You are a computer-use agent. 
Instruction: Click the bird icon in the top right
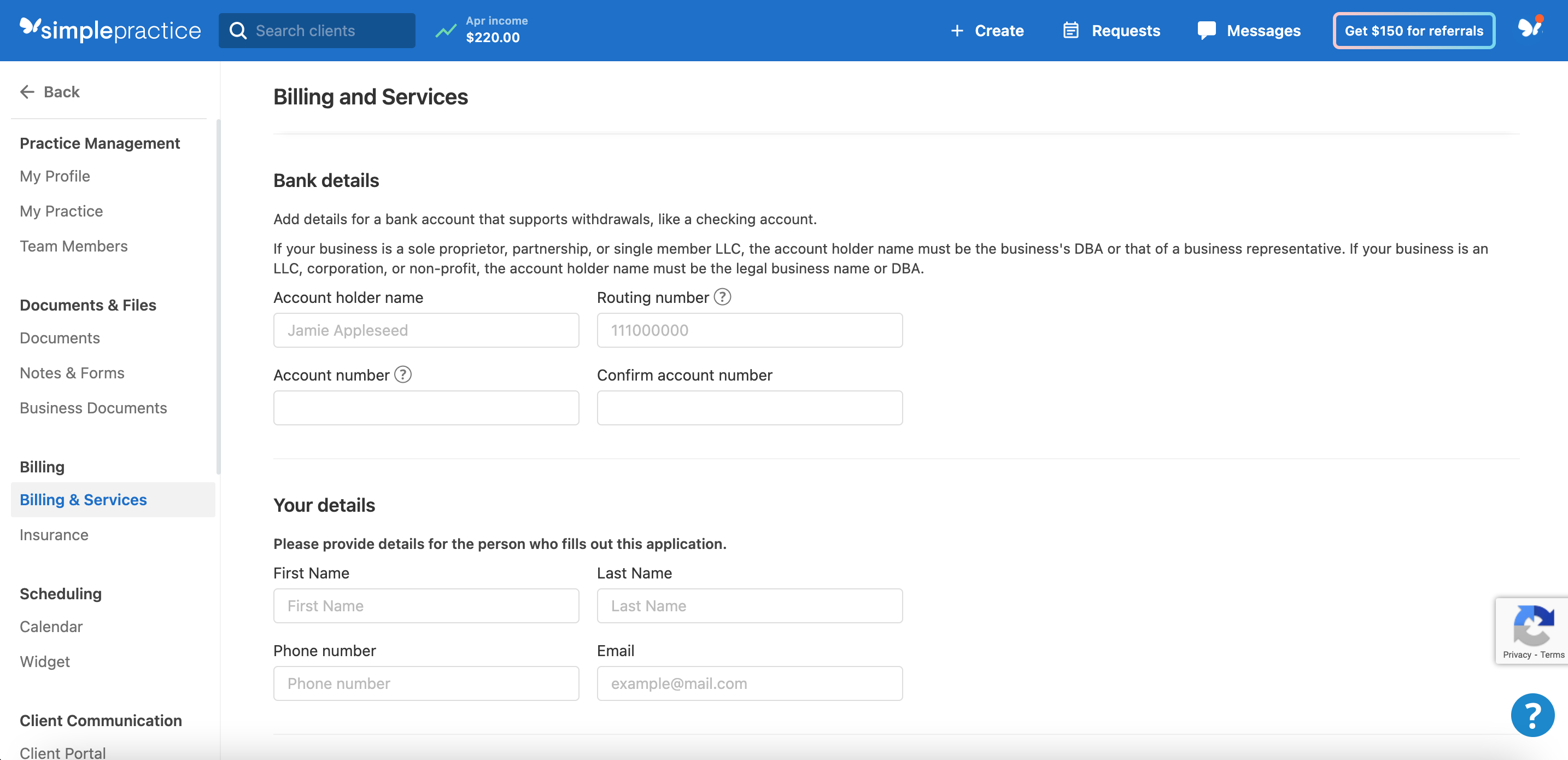[x=1531, y=27]
